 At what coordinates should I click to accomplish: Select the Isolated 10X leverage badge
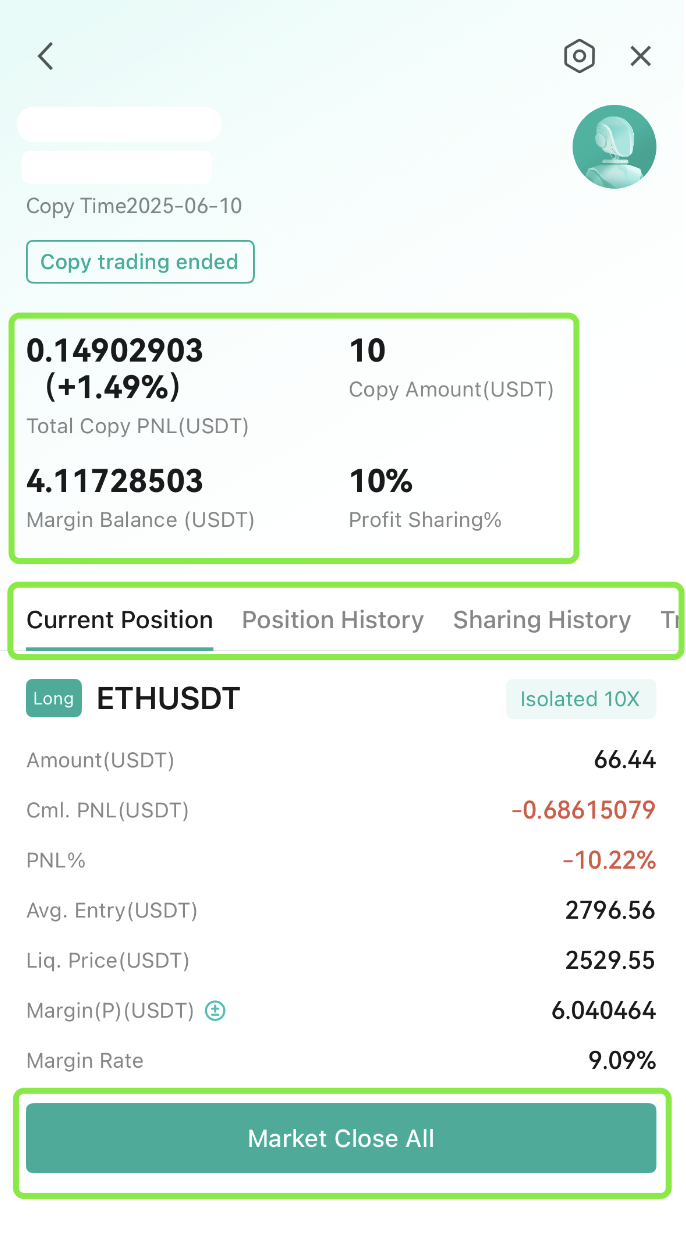tap(580, 699)
